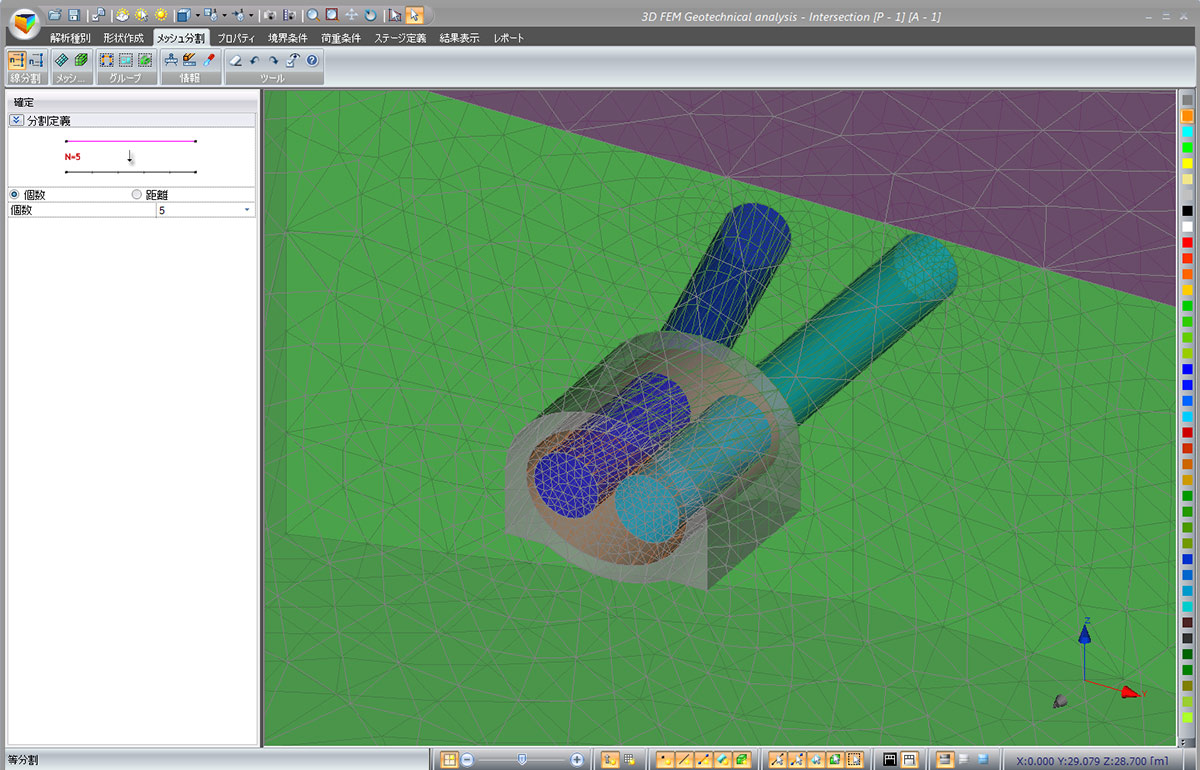Screen dimensions: 1200x770
Task: Toggle the dashed rectangle selection mode
Action: point(854,760)
